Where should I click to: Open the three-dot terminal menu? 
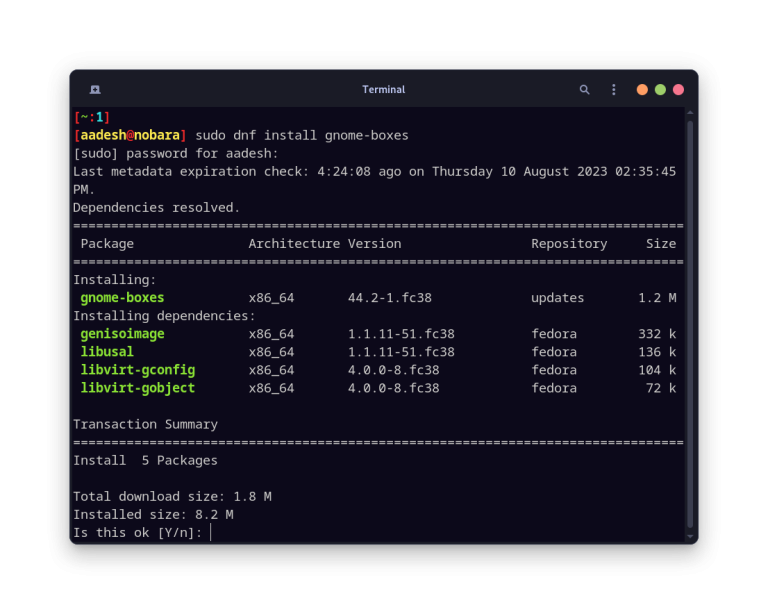(x=613, y=90)
